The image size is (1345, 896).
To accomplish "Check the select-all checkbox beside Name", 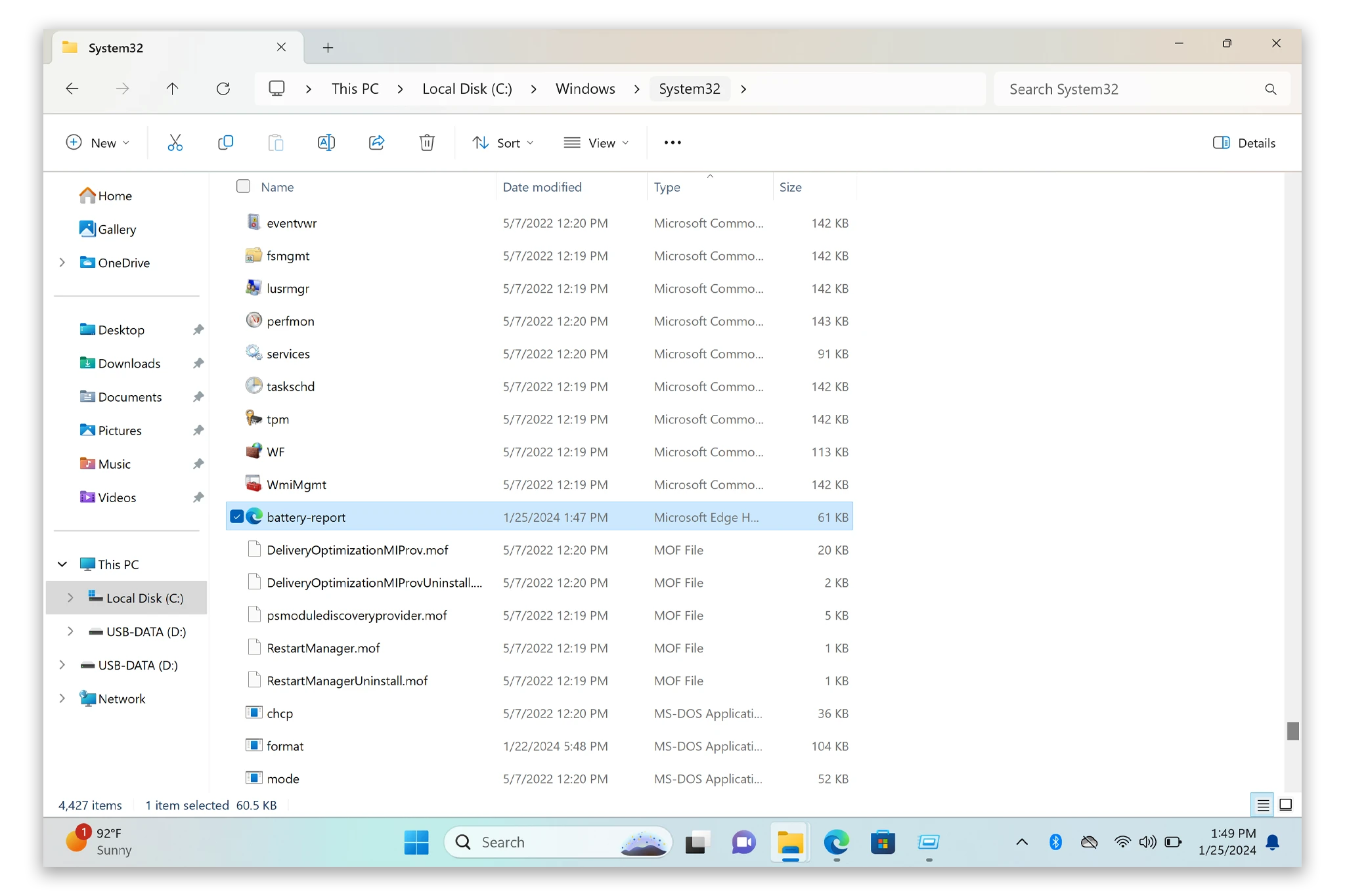I will click(243, 186).
